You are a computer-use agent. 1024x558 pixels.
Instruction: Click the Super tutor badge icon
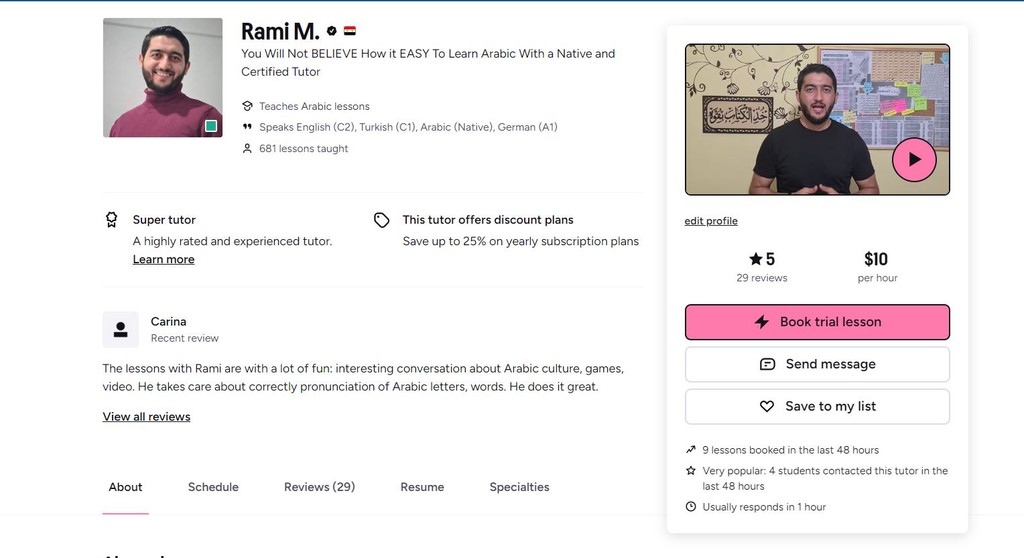coord(112,220)
